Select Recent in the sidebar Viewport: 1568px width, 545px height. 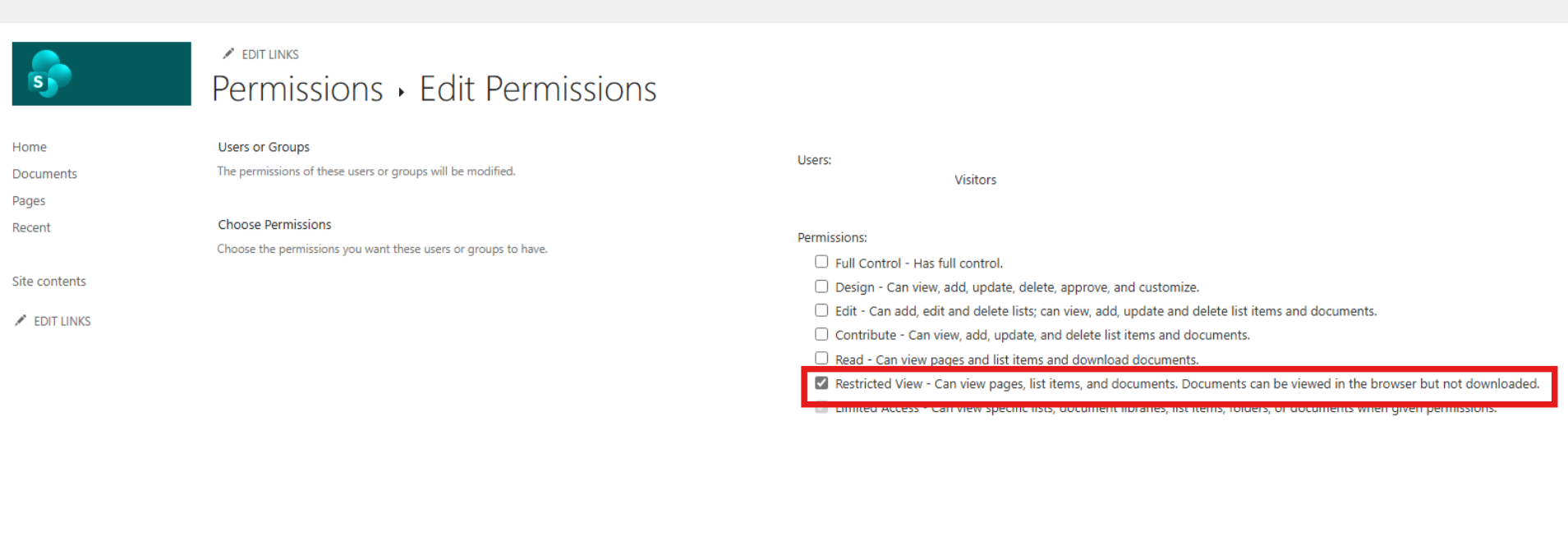[x=31, y=227]
